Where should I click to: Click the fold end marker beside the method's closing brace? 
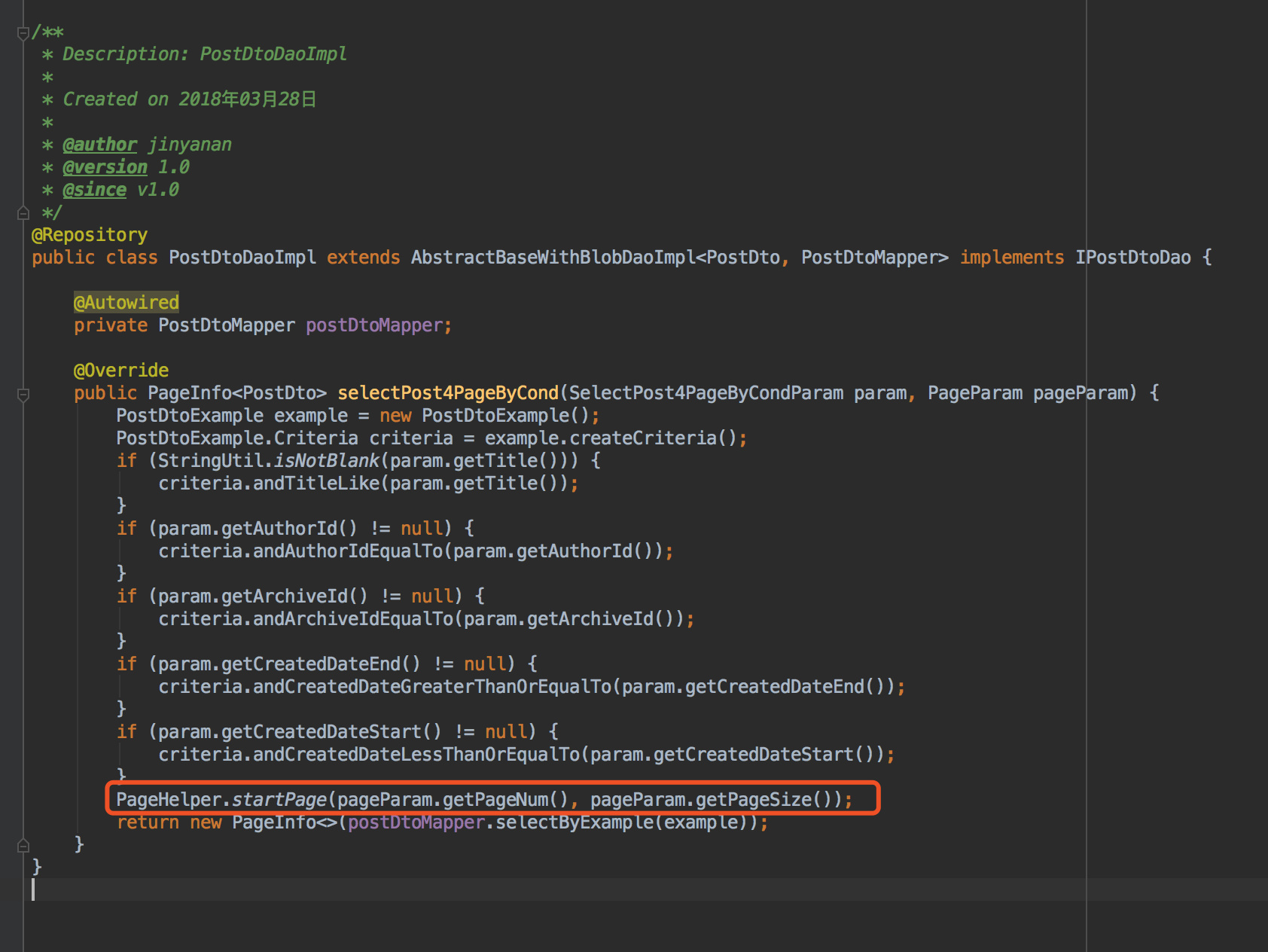click(23, 845)
